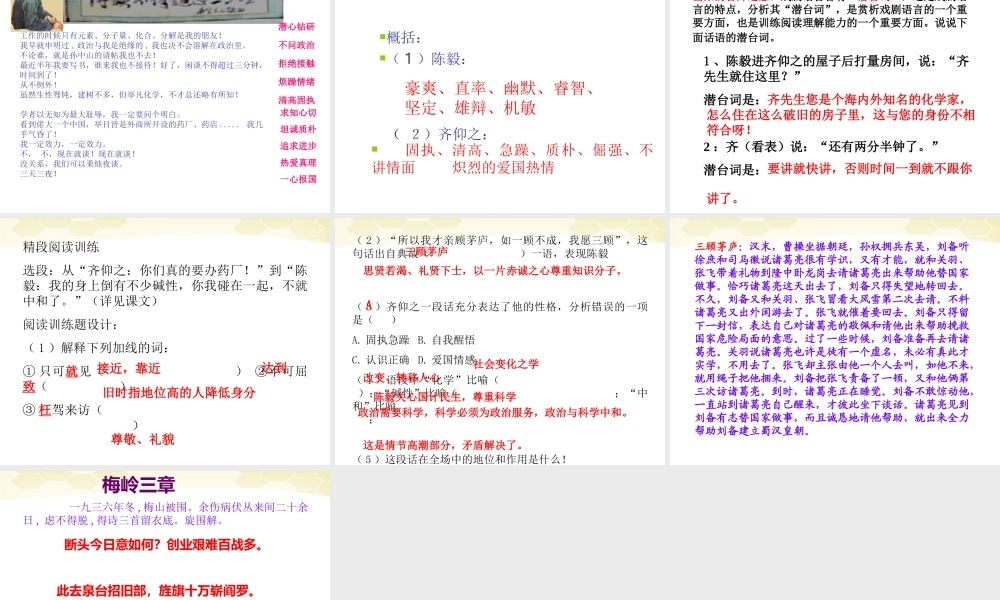
Task: Click the red answer 接近，靠近
Action: coord(128,369)
